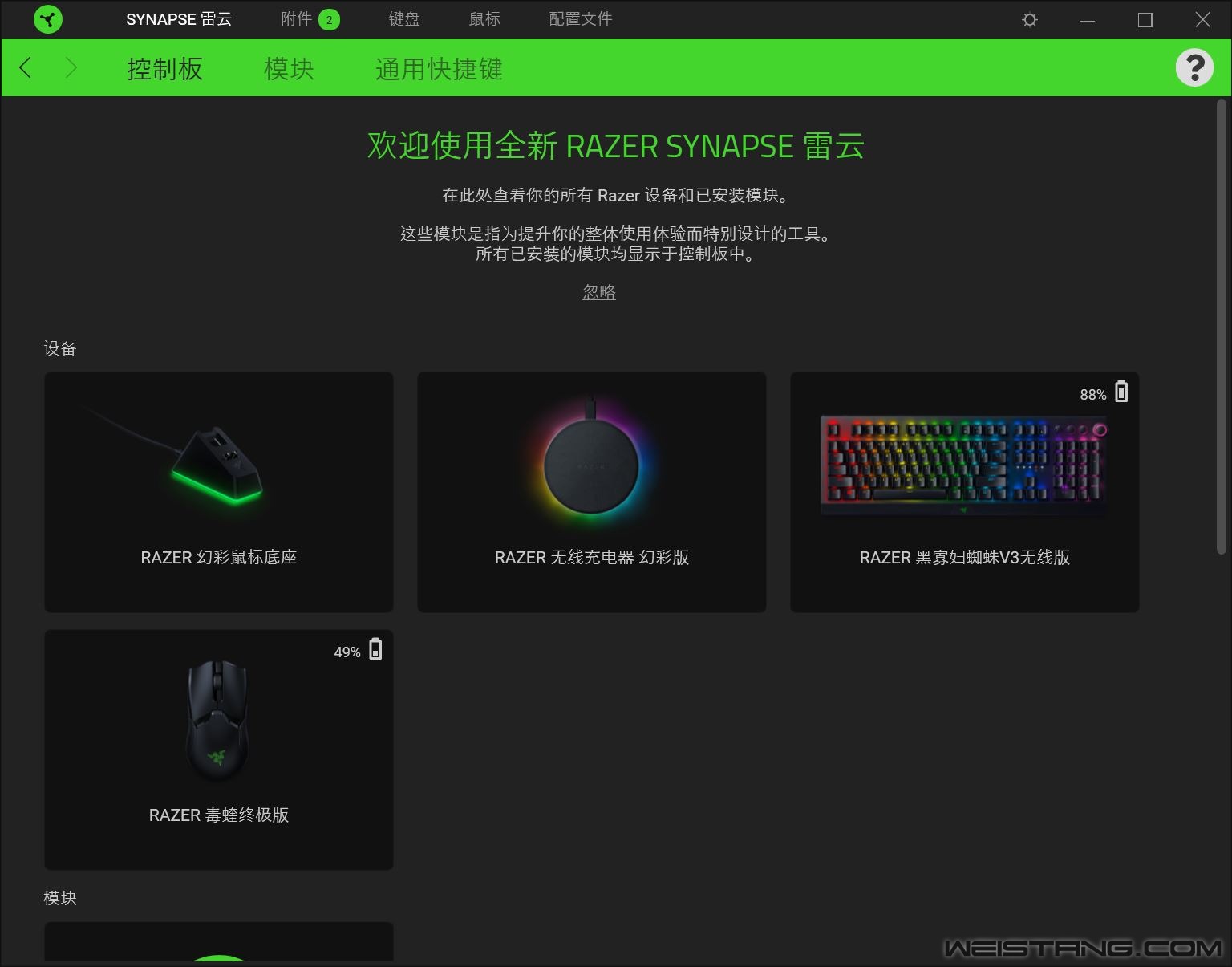Screen dimensions: 1232x967
Task: Minimize the Synapse window
Action: [x=1088, y=20]
